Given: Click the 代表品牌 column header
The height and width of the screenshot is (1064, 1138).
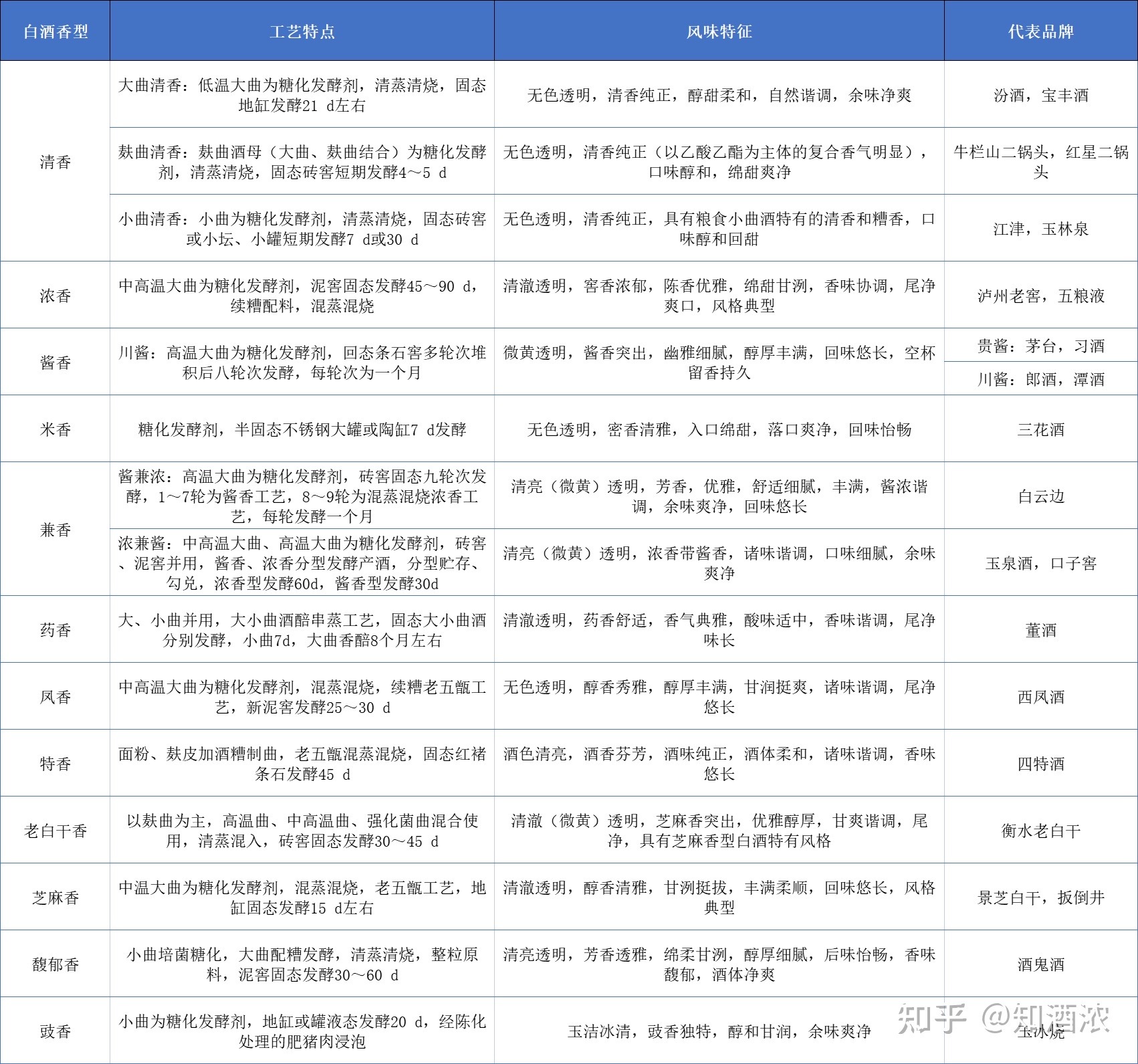Looking at the screenshot, I should click(x=1041, y=31).
